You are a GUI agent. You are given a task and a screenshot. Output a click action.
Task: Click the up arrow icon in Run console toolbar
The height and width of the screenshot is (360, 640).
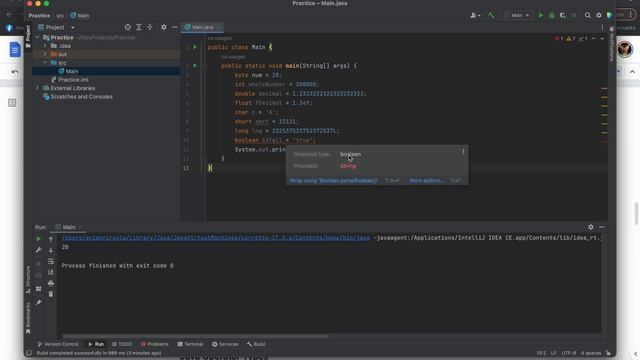tap(51, 239)
